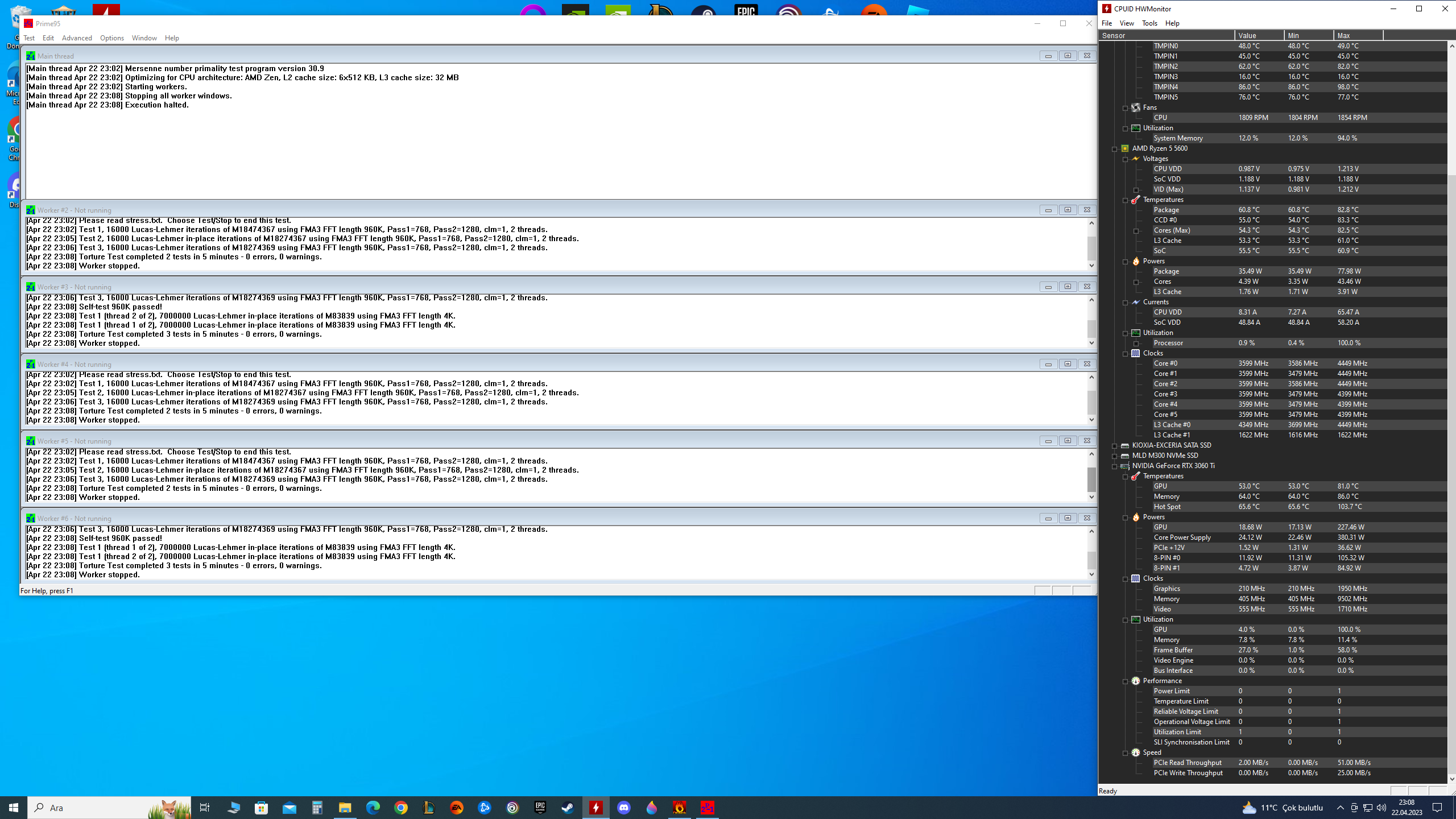Click Ryzen Powers flame icon
1456x819 pixels.
[x=1136, y=261]
